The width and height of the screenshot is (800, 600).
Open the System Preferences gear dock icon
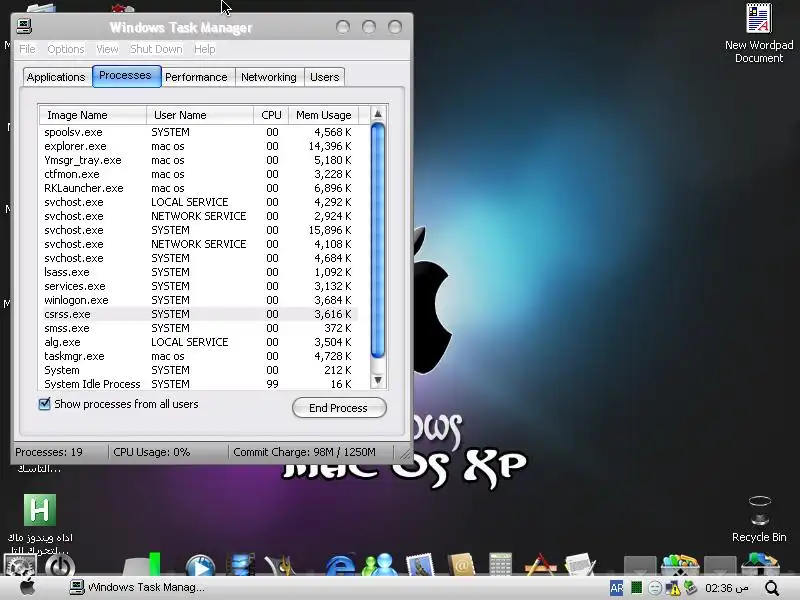click(x=19, y=565)
